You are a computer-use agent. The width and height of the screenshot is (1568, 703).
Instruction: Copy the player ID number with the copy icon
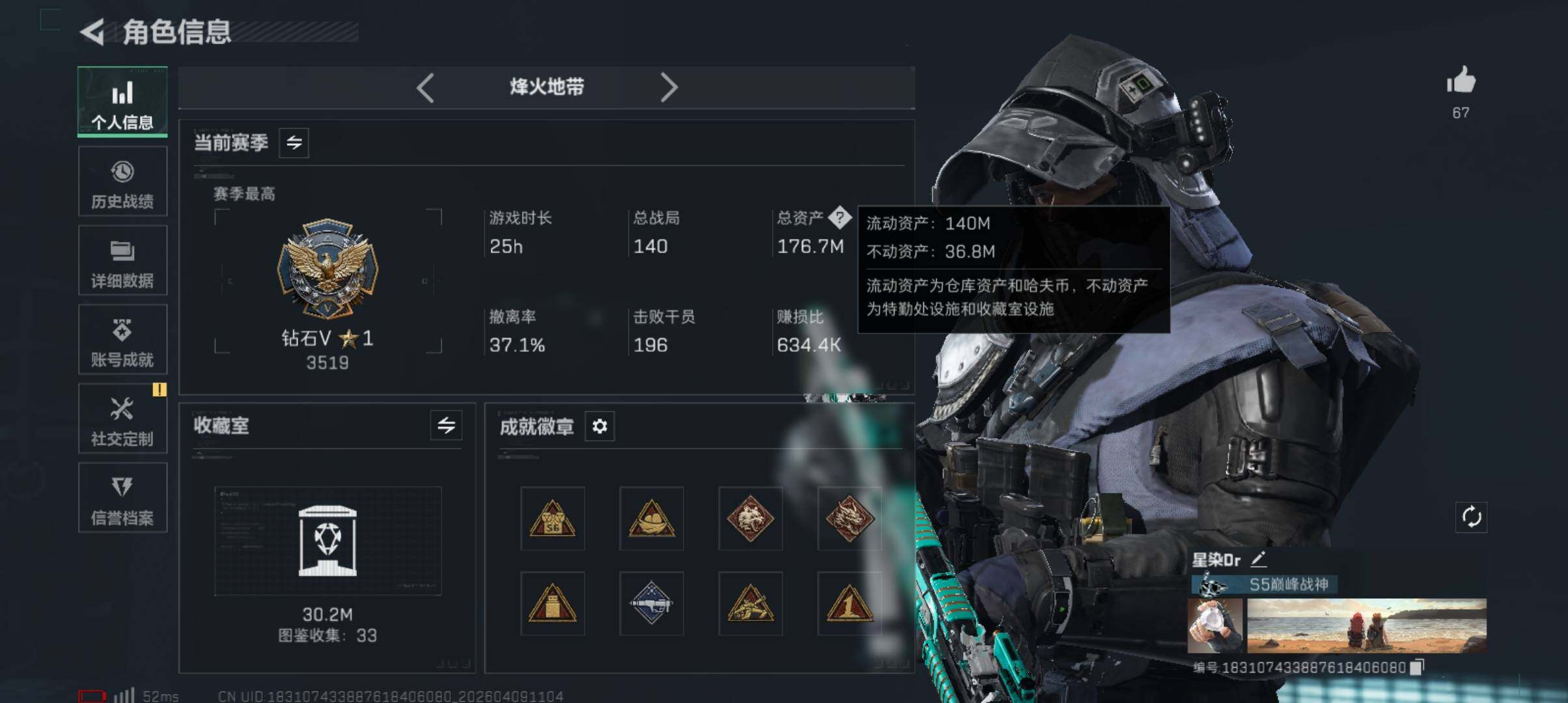click(x=1417, y=667)
